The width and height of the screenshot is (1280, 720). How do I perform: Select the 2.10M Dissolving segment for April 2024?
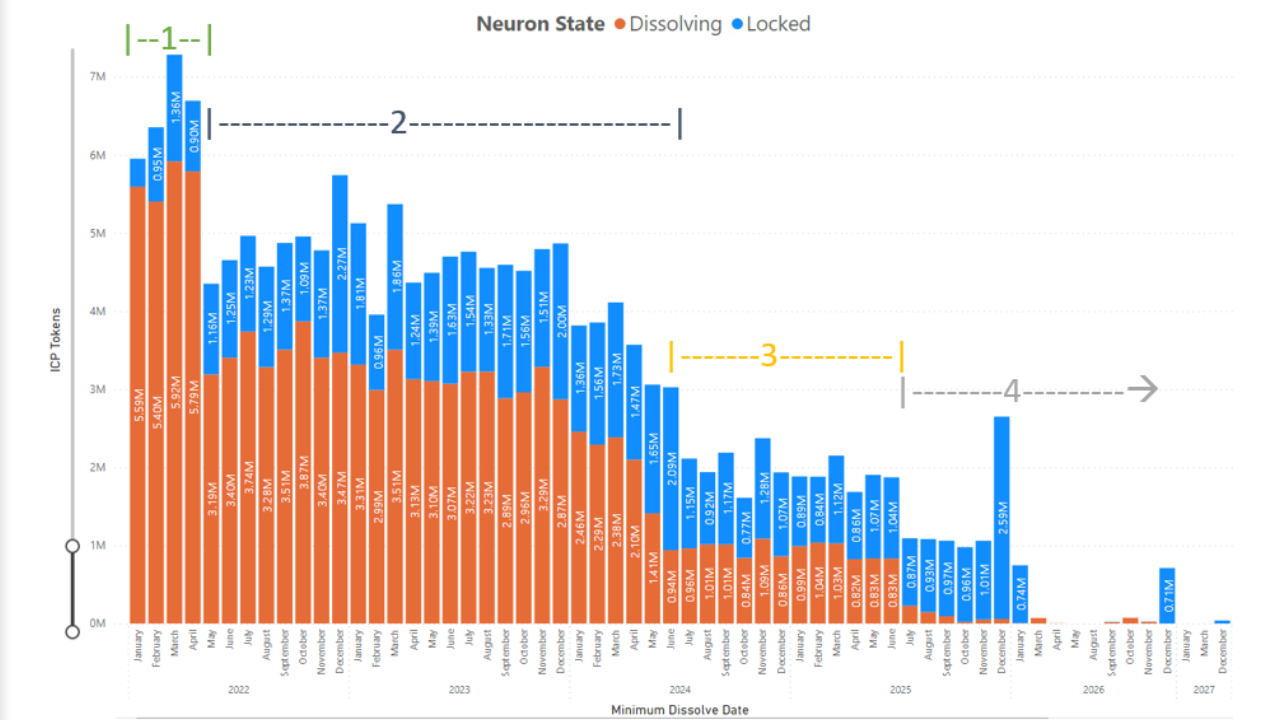633,541
